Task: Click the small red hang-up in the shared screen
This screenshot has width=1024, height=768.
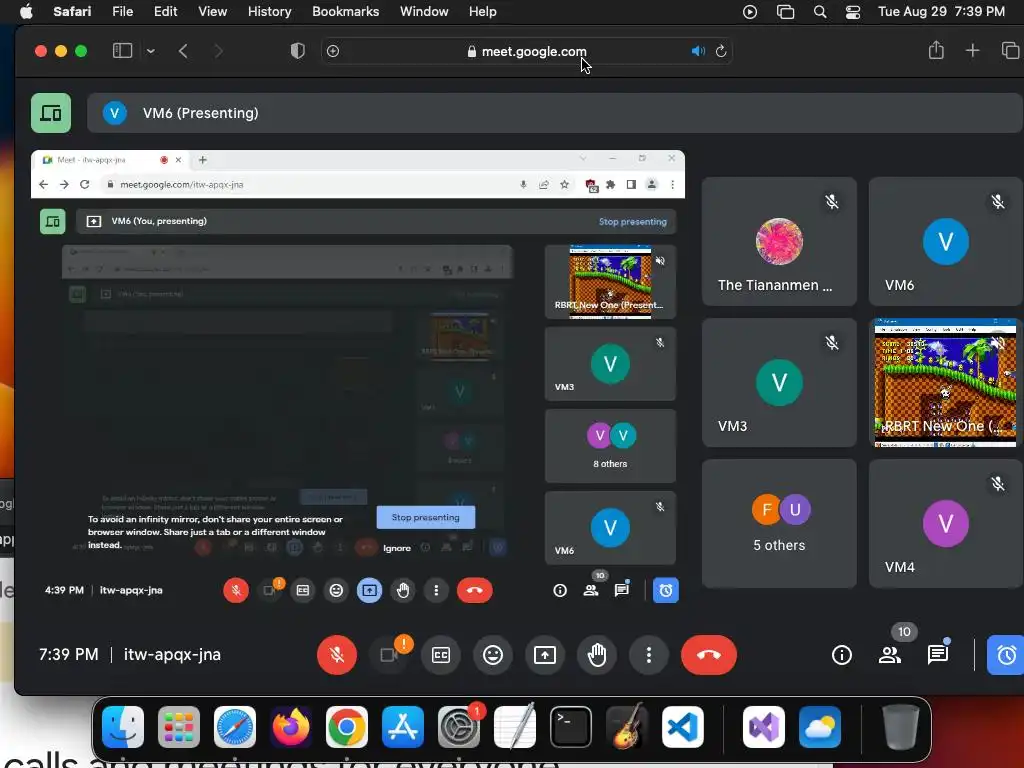Action: 475,590
